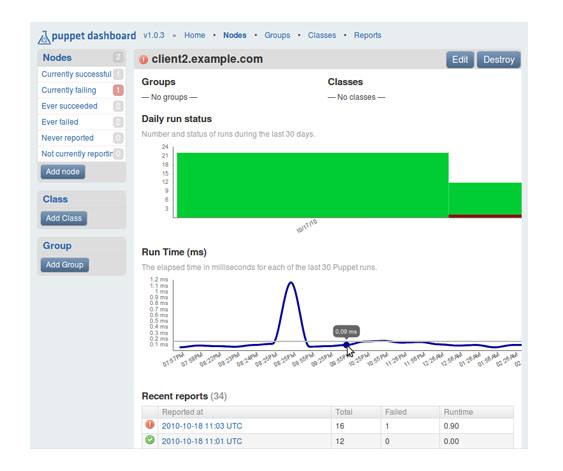Open the Class sidebar heading
This screenshot has height=471, width=563.
point(55,199)
